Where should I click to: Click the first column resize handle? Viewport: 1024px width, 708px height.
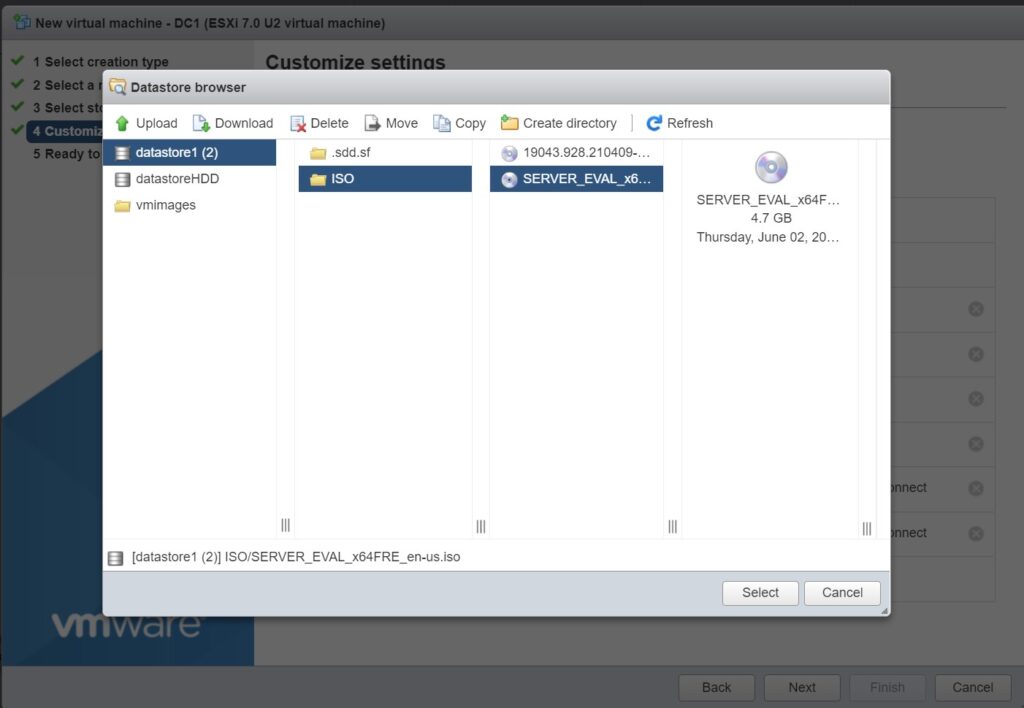click(285, 525)
